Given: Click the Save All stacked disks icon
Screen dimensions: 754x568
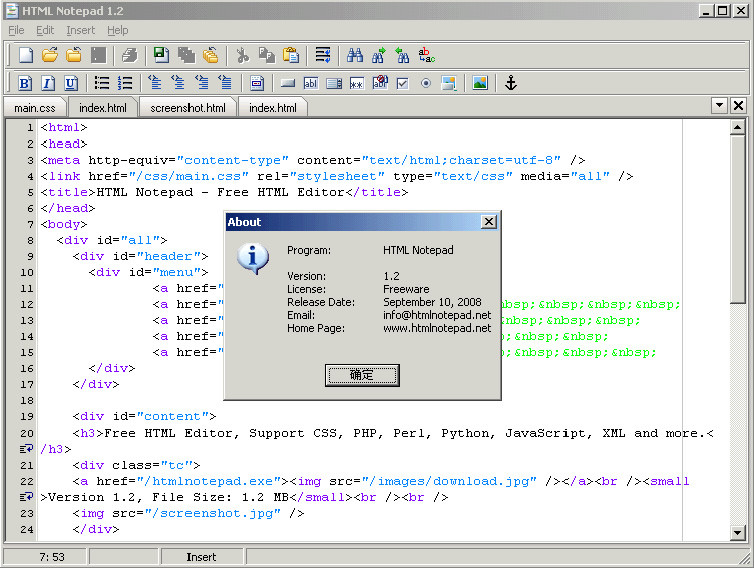Looking at the screenshot, I should (x=186, y=55).
